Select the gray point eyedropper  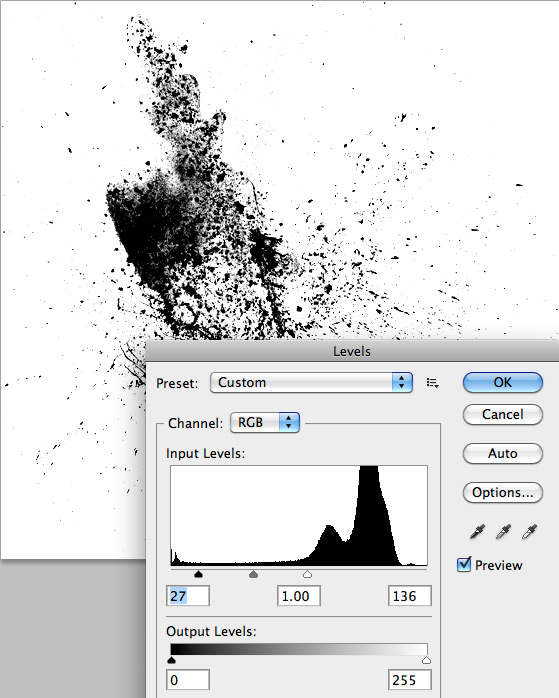click(x=503, y=532)
